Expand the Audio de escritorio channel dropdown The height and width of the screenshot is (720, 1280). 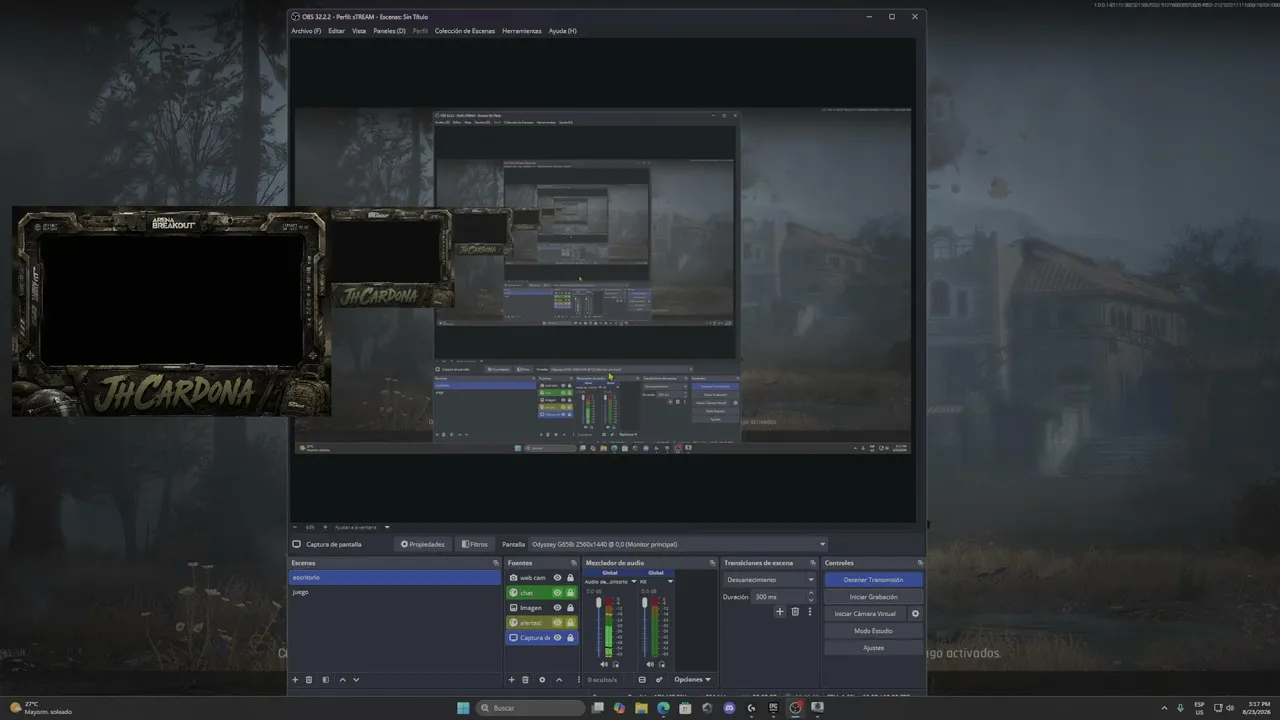click(x=634, y=581)
